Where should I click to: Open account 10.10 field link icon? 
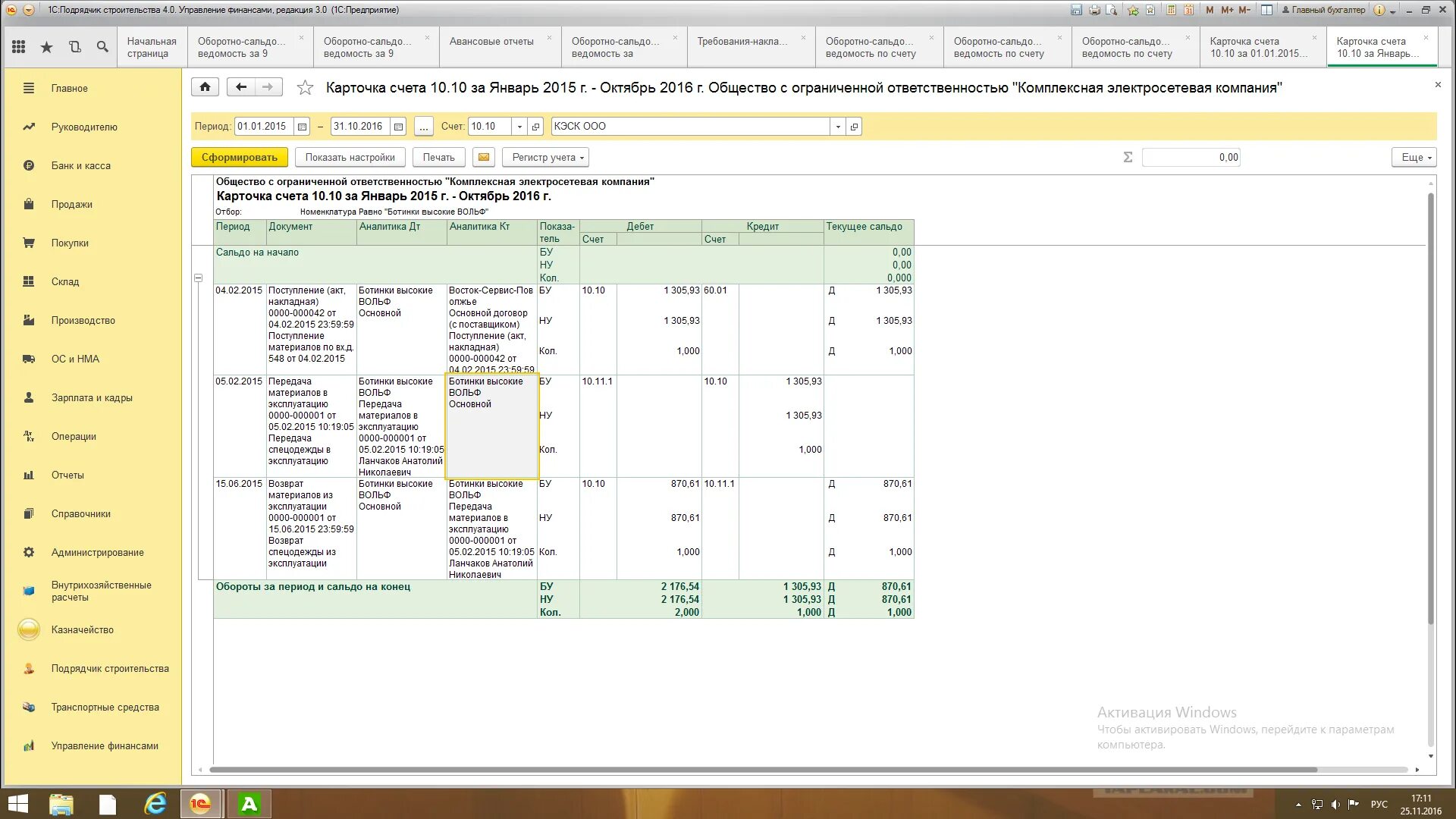point(535,127)
